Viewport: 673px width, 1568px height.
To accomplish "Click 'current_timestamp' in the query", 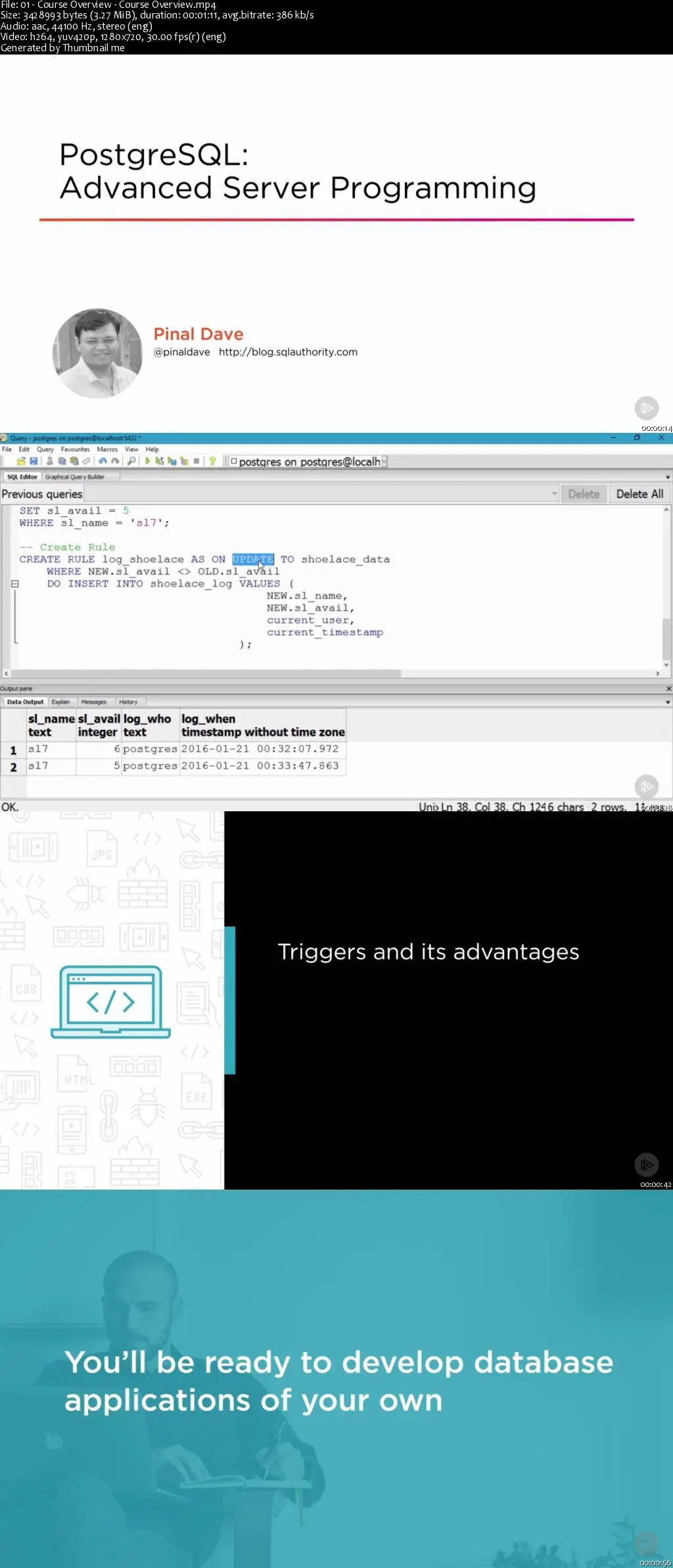I will 325,633.
